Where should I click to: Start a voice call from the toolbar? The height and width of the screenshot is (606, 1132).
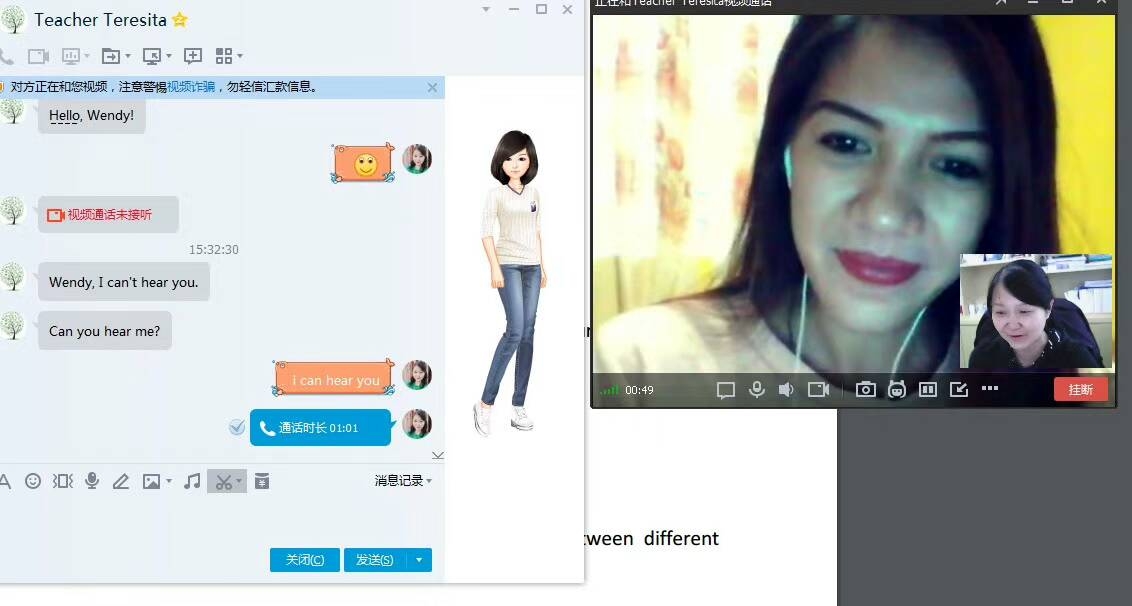[x=8, y=56]
